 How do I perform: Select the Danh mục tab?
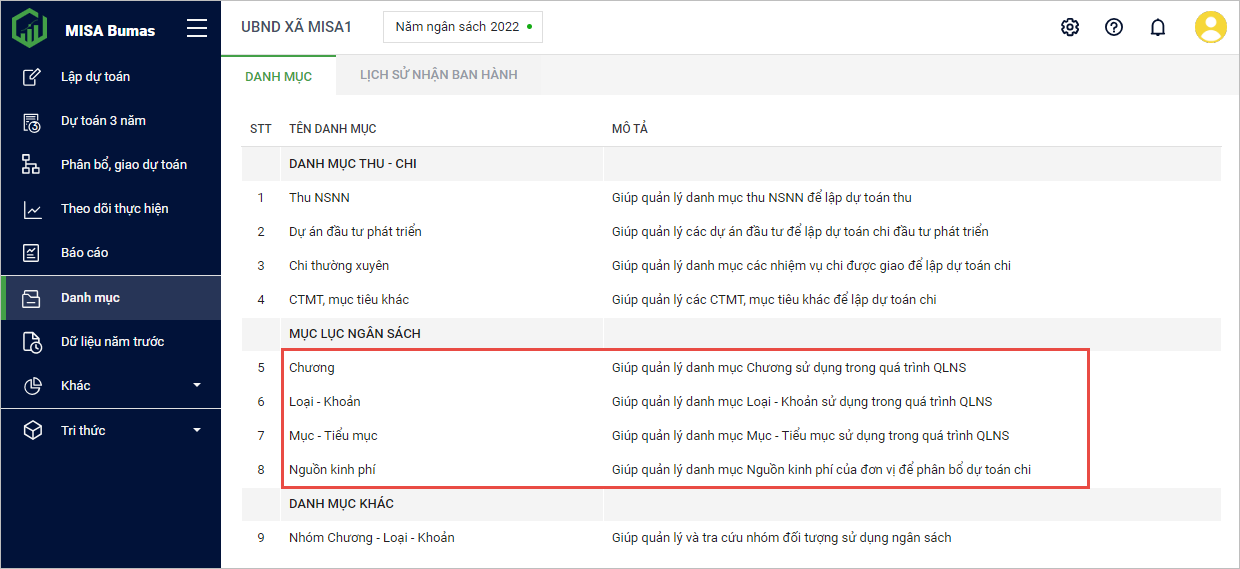(278, 76)
